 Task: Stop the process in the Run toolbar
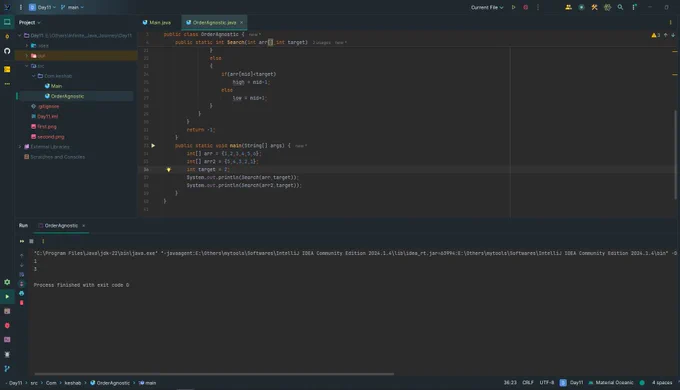click(31, 241)
